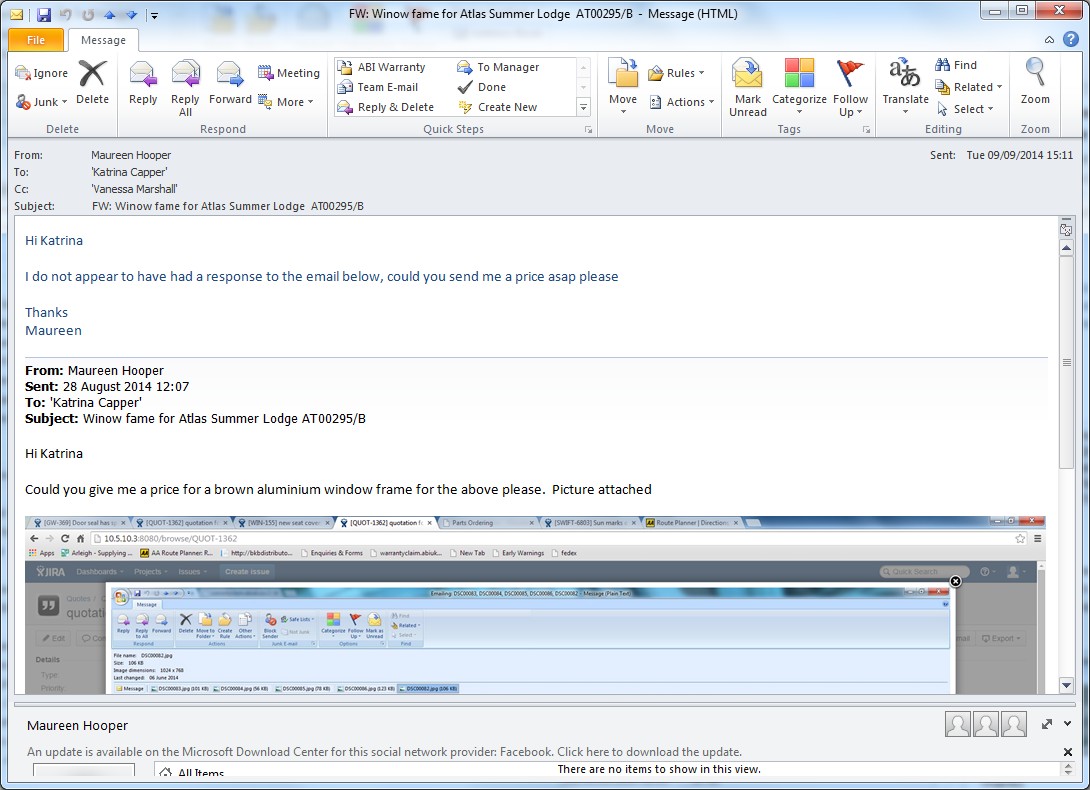Viewport: 1090px width, 790px height.
Task: Reply to the sender
Action: [143, 82]
